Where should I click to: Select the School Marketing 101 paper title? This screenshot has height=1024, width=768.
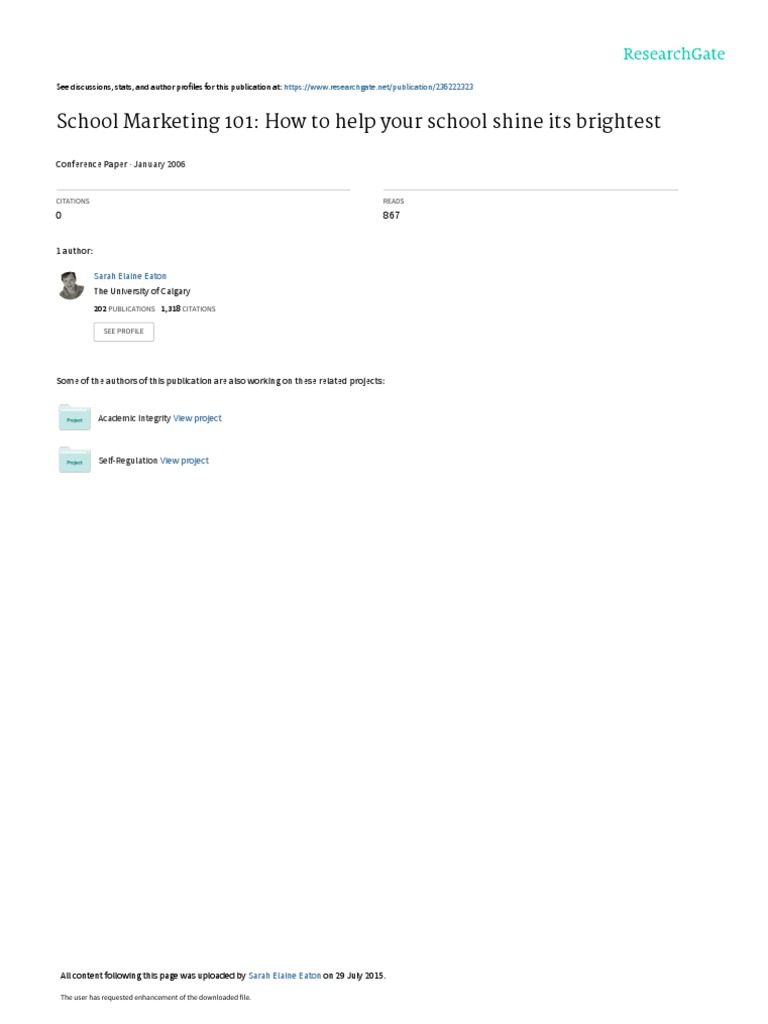359,121
